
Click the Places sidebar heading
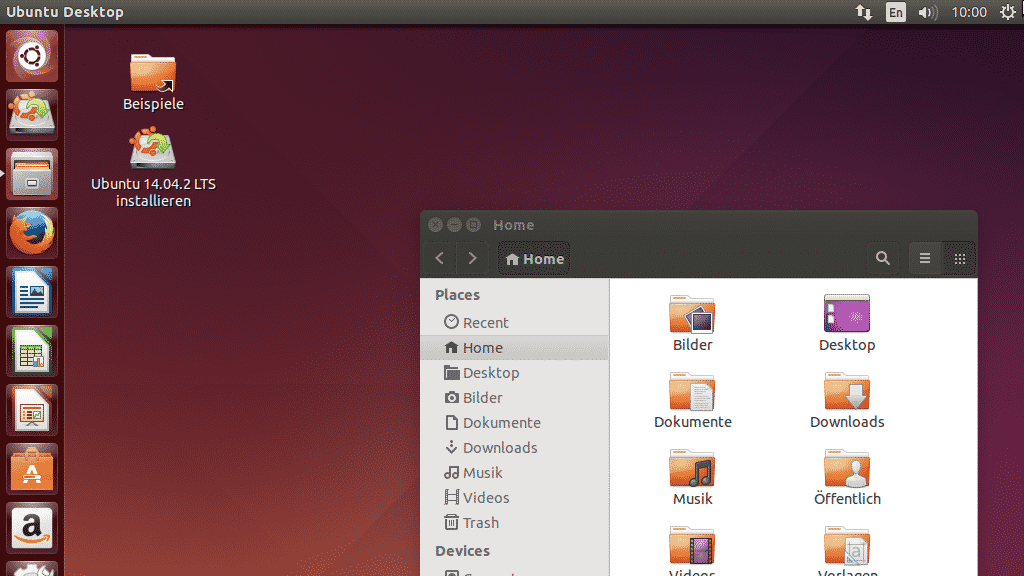(x=457, y=295)
